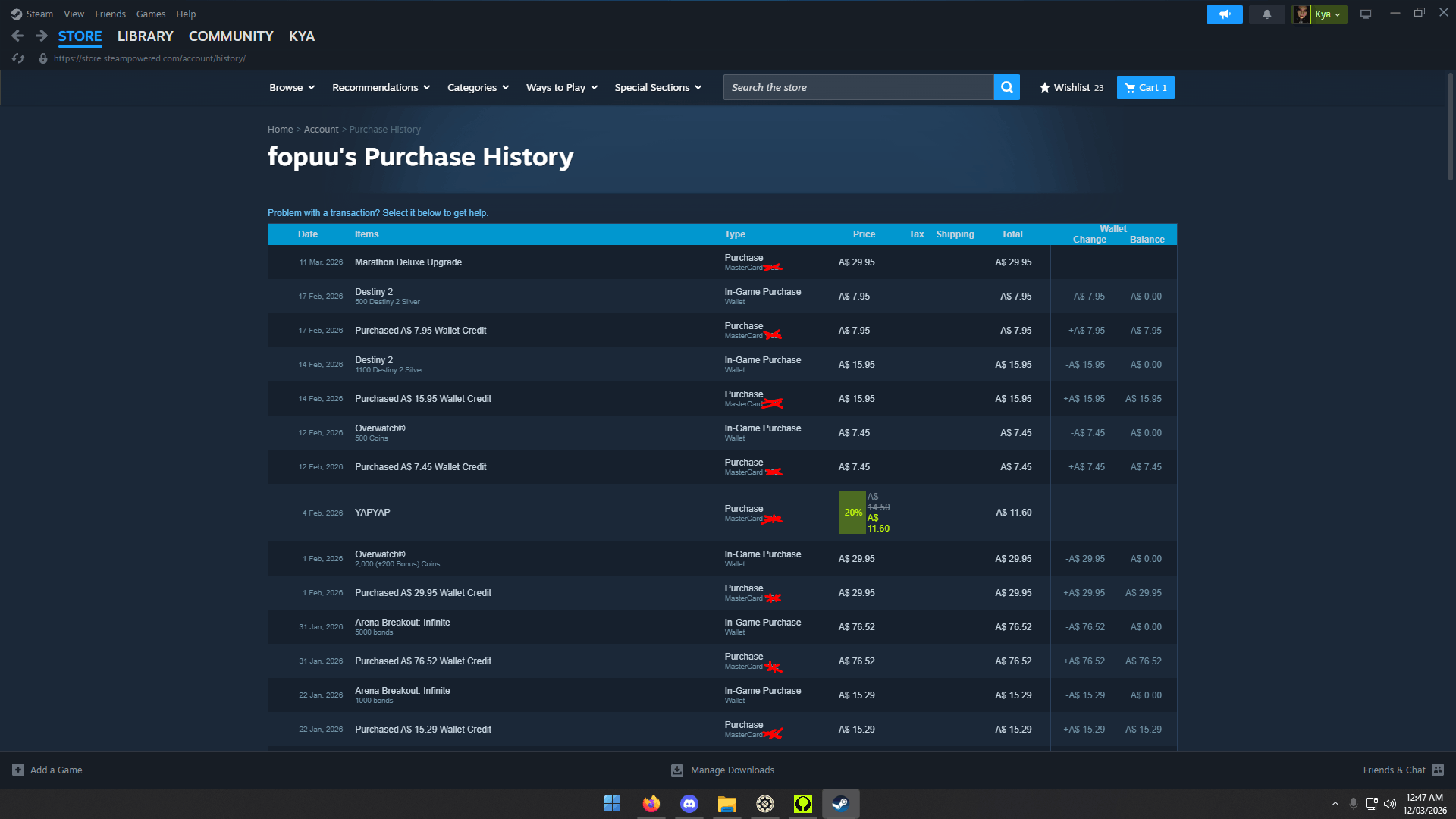Image resolution: width=1456 pixels, height=819 pixels.
Task: Click the store search magnifier button
Action: click(1006, 87)
